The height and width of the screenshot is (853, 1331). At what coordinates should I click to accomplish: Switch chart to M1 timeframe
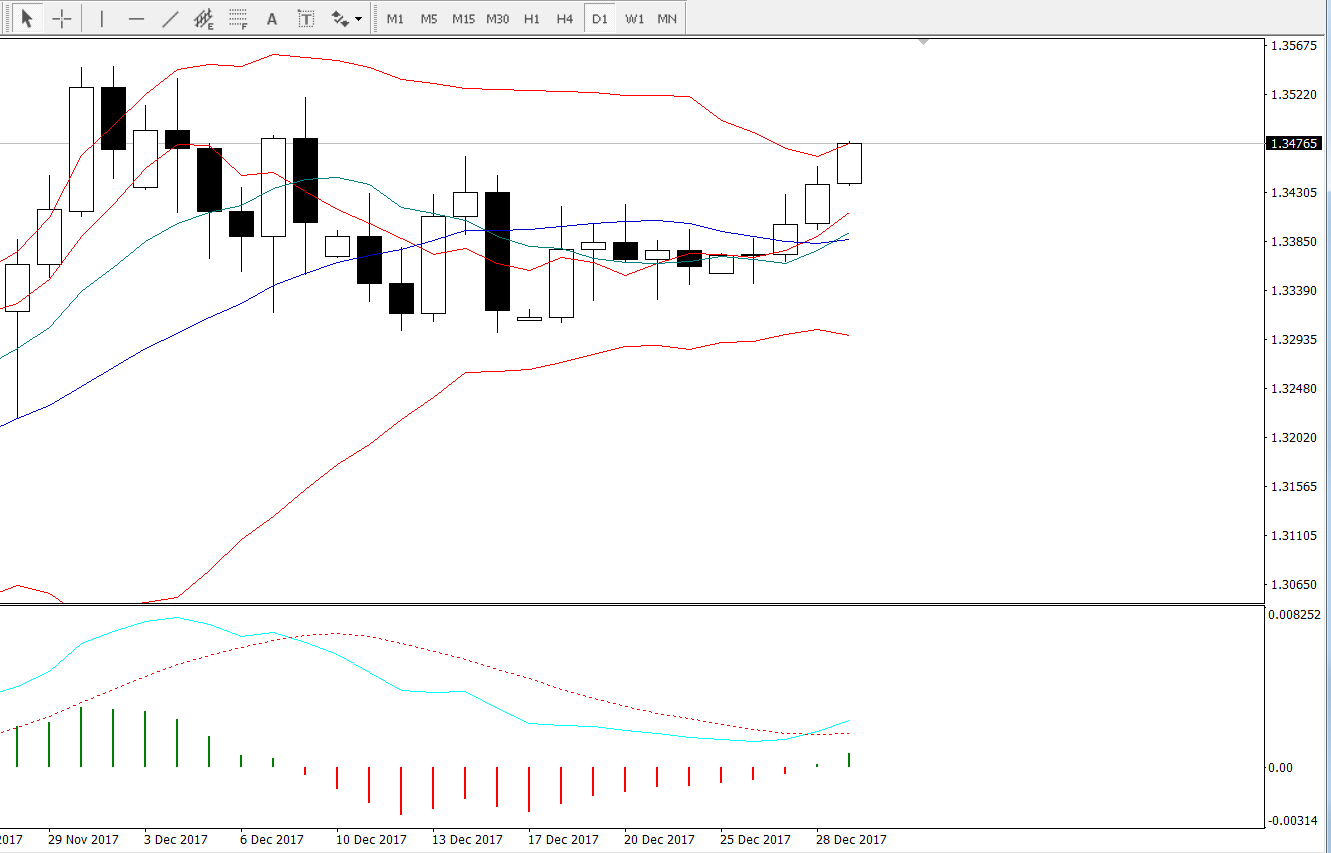tap(395, 18)
